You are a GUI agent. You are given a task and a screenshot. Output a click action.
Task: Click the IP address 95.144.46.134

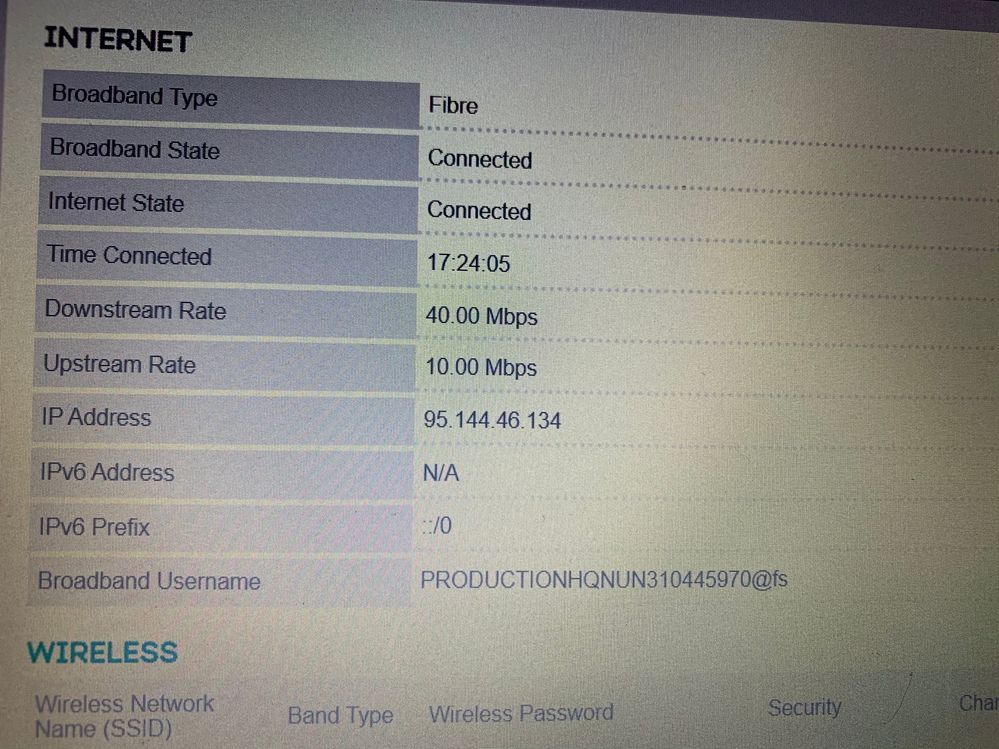coord(492,420)
